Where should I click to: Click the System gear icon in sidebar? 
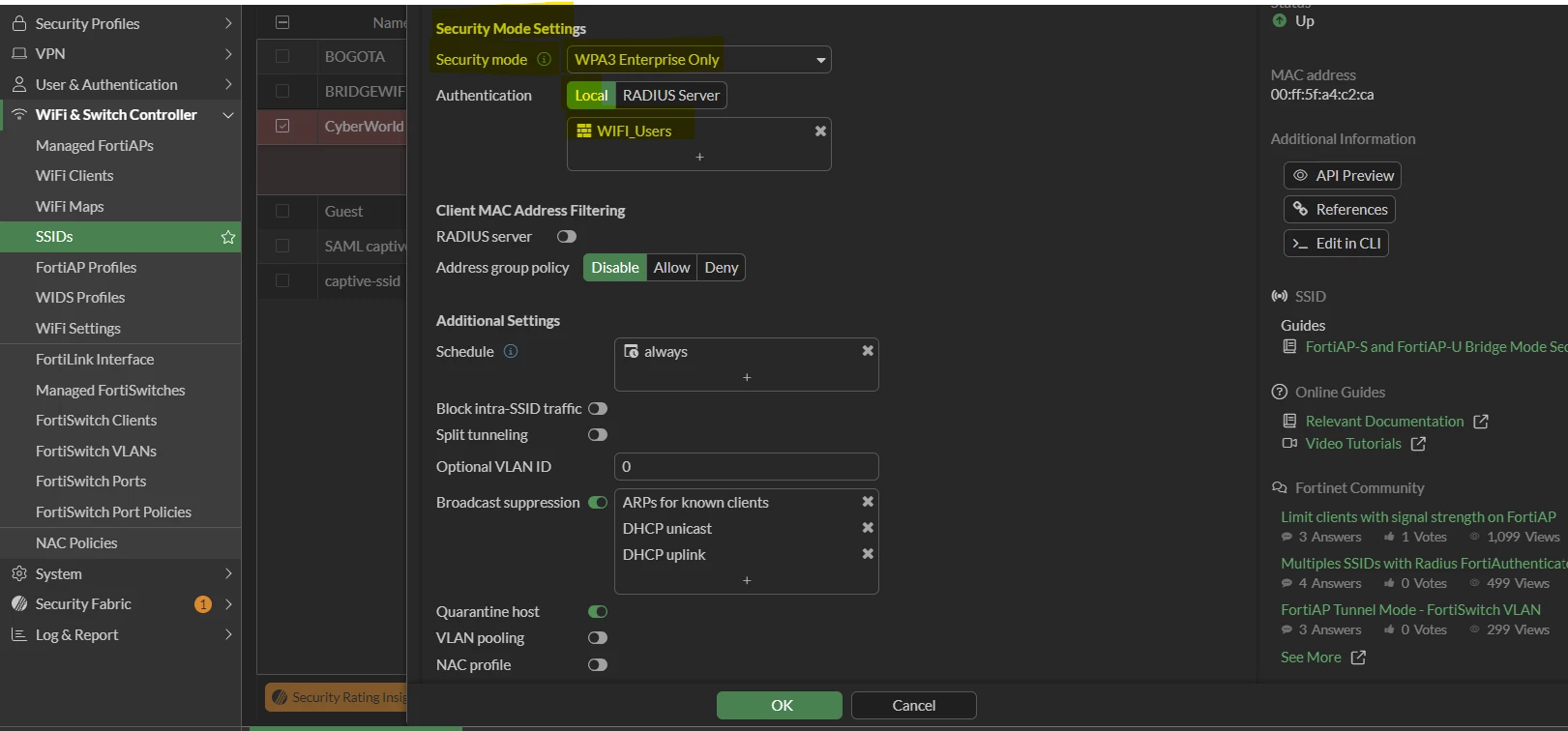point(19,573)
